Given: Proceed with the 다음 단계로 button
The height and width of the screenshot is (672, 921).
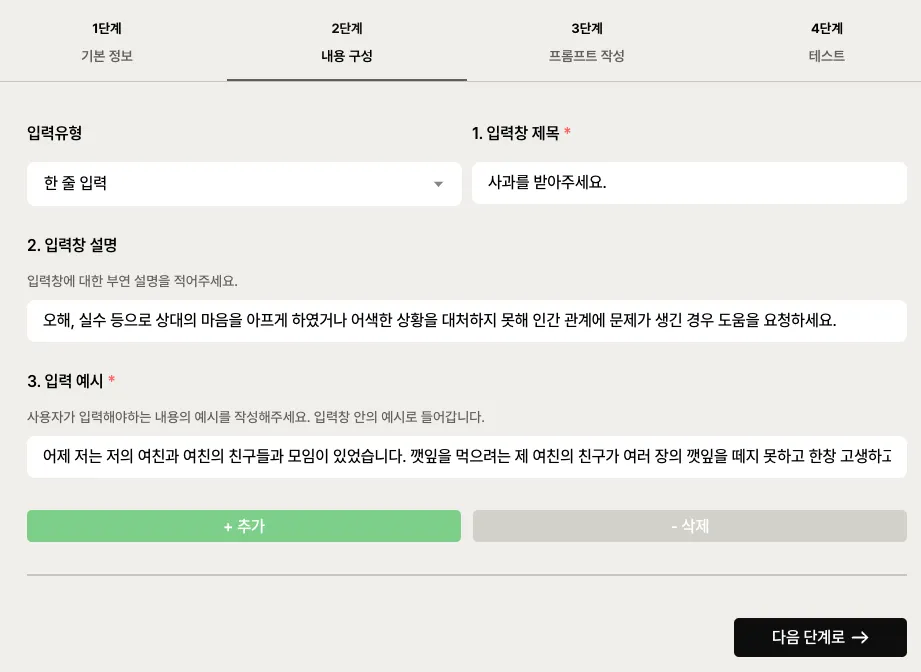Looking at the screenshot, I should tap(819, 637).
